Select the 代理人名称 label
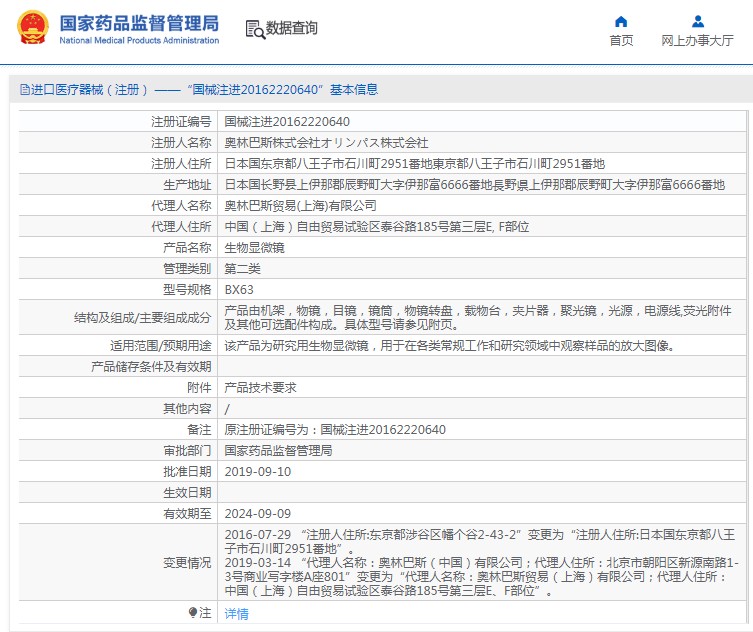753x632 pixels. pyautogui.click(x=181, y=206)
